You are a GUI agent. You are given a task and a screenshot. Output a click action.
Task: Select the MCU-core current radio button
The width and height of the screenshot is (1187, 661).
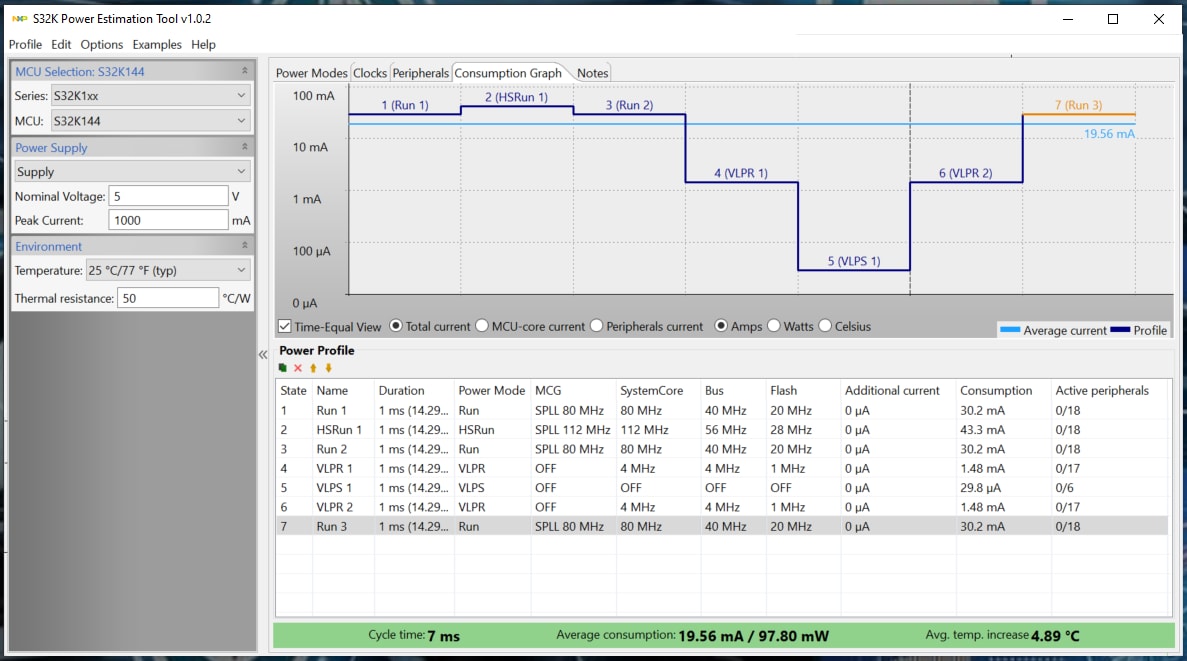click(482, 326)
